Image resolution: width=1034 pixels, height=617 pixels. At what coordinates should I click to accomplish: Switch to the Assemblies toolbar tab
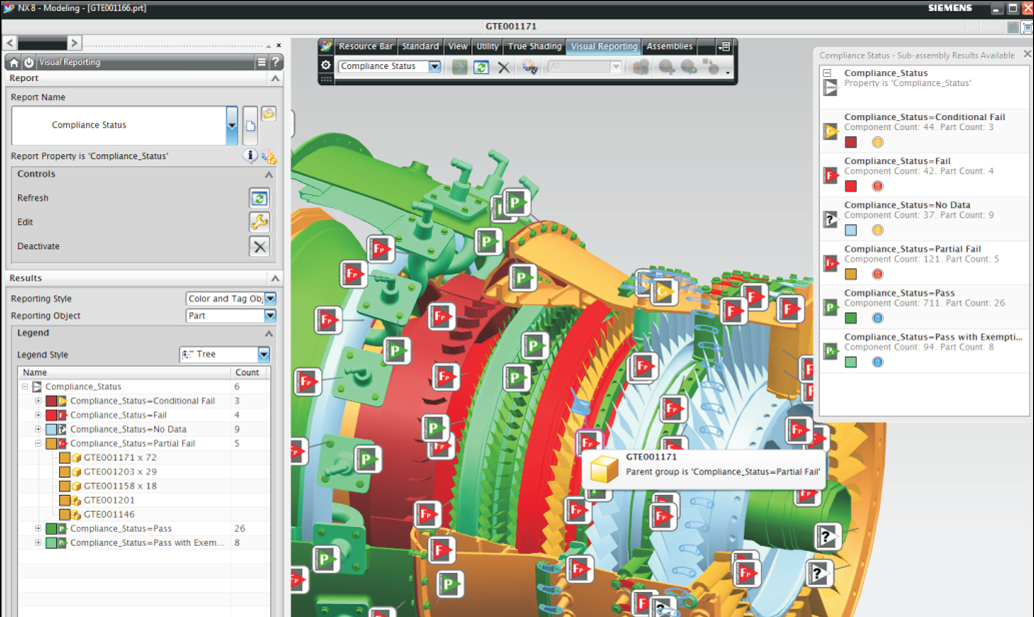point(669,46)
